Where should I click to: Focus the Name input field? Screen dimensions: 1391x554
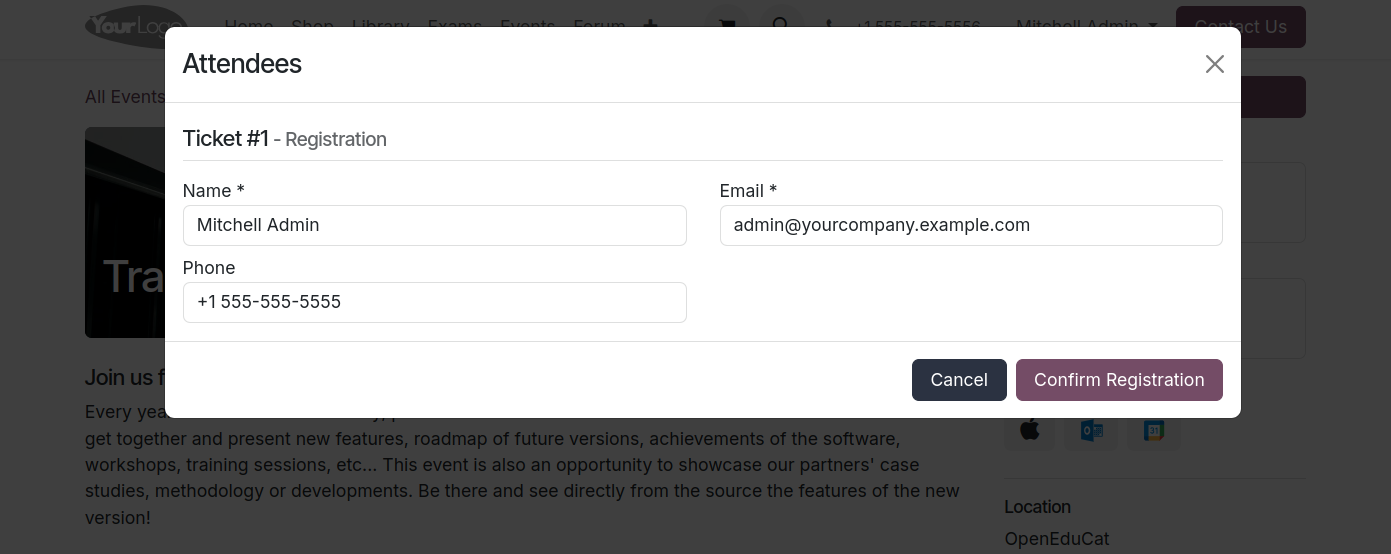click(435, 225)
